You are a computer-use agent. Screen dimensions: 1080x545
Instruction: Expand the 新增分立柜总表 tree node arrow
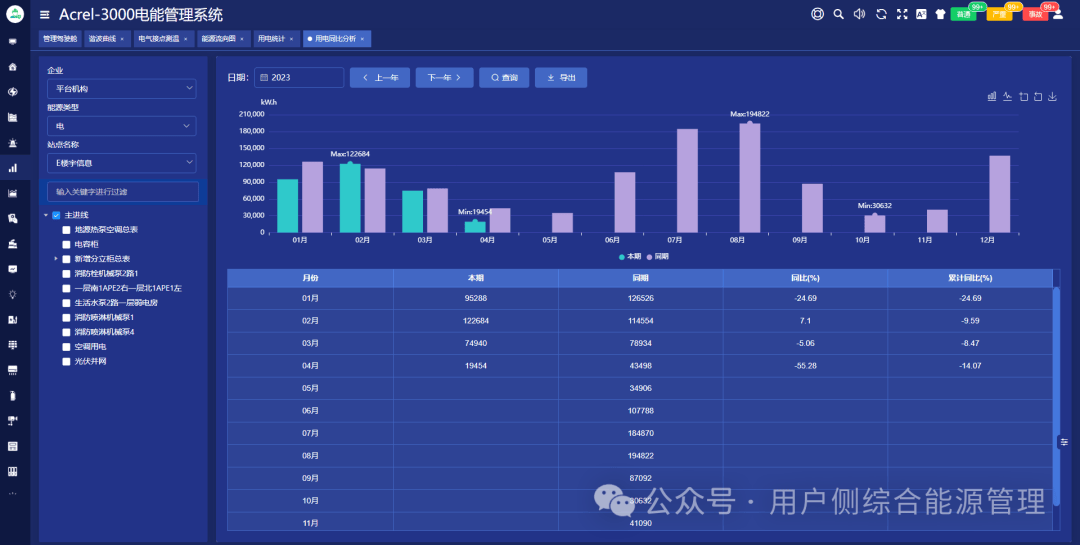pyautogui.click(x=56, y=259)
